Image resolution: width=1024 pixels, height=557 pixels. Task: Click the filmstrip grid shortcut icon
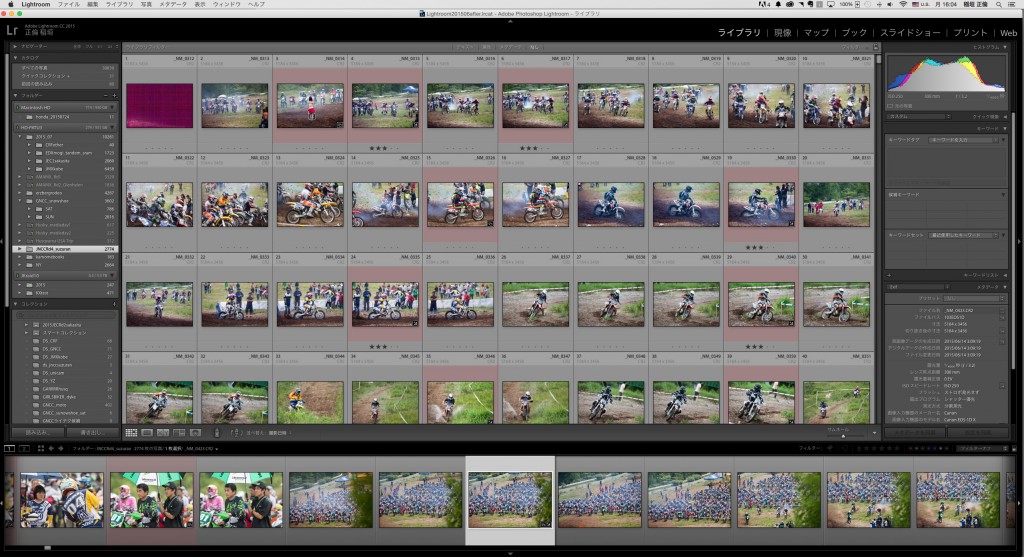(x=40, y=449)
